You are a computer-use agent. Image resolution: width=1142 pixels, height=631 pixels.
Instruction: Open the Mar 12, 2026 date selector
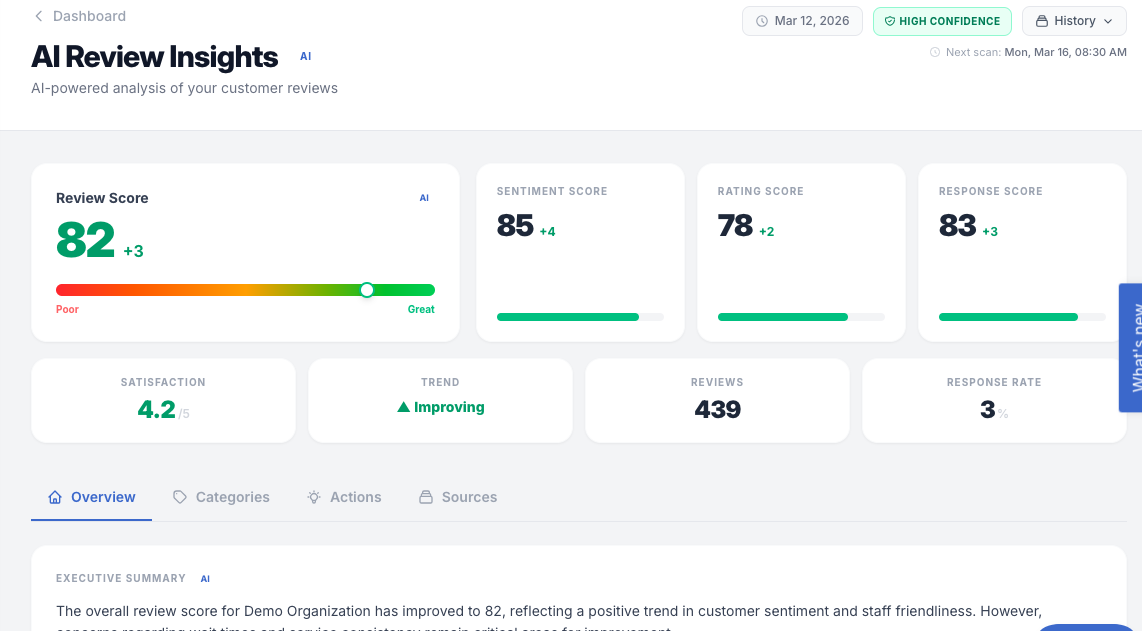tap(802, 21)
